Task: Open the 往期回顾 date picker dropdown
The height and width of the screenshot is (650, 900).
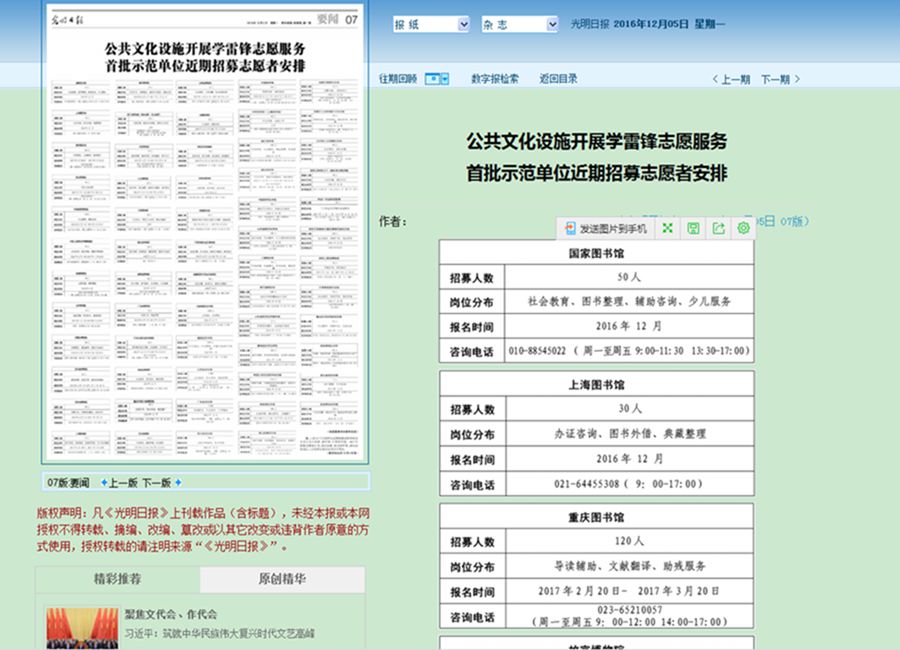Action: click(436, 79)
